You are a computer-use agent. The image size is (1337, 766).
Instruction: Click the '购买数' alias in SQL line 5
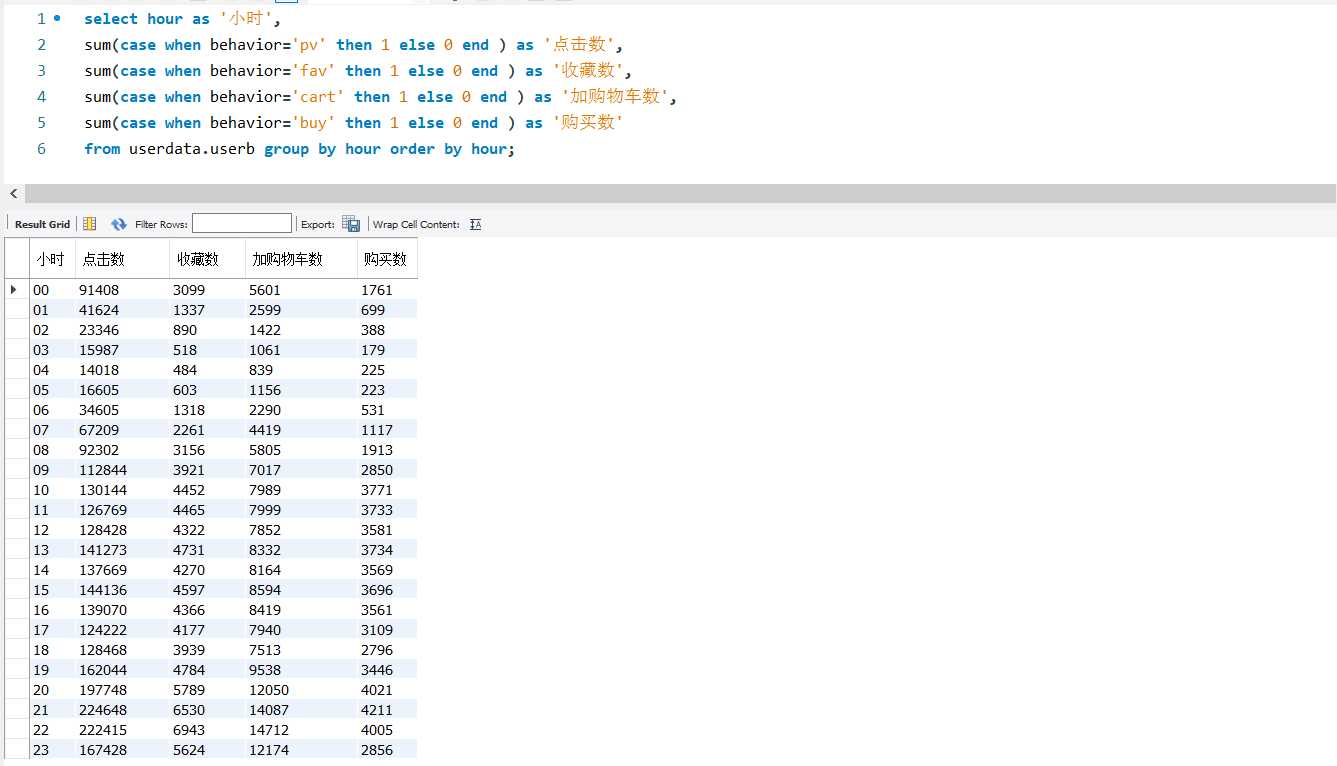point(588,123)
